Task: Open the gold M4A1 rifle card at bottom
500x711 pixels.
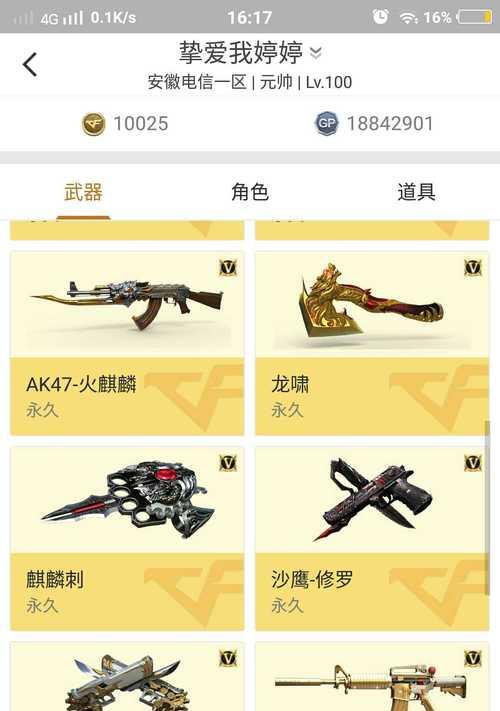Action: tap(372, 676)
